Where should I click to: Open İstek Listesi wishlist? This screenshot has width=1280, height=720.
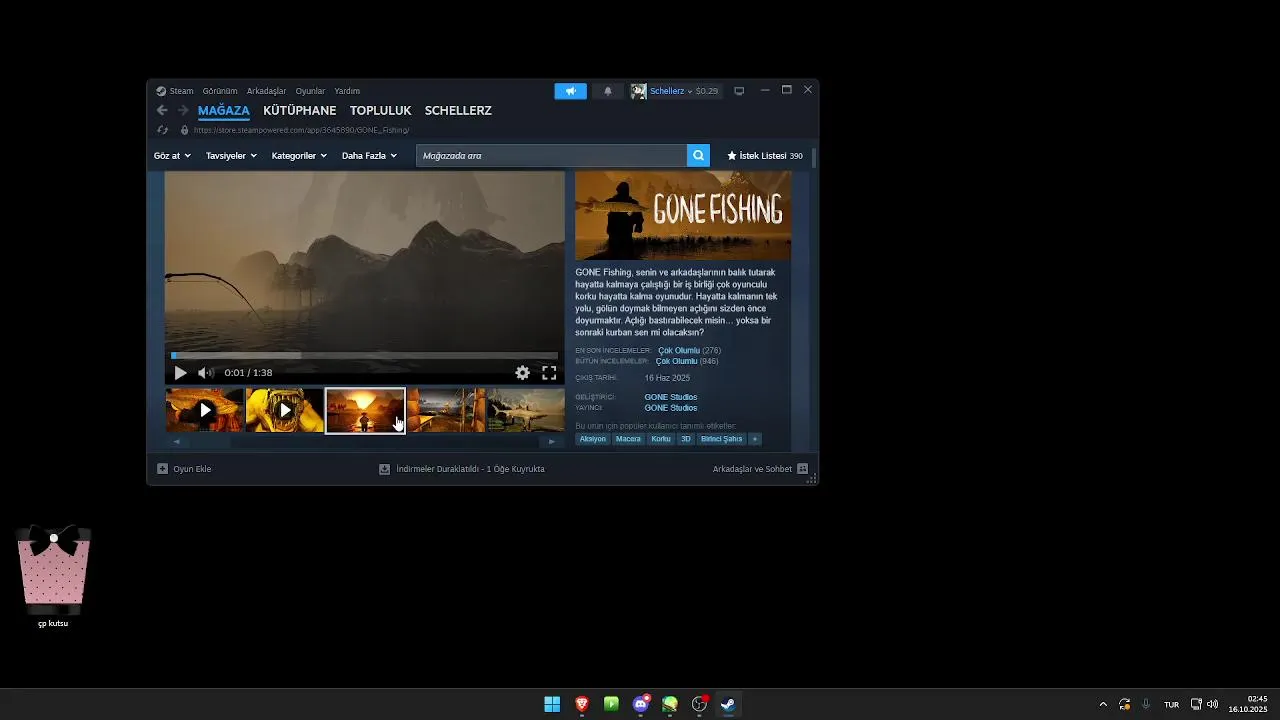point(765,156)
